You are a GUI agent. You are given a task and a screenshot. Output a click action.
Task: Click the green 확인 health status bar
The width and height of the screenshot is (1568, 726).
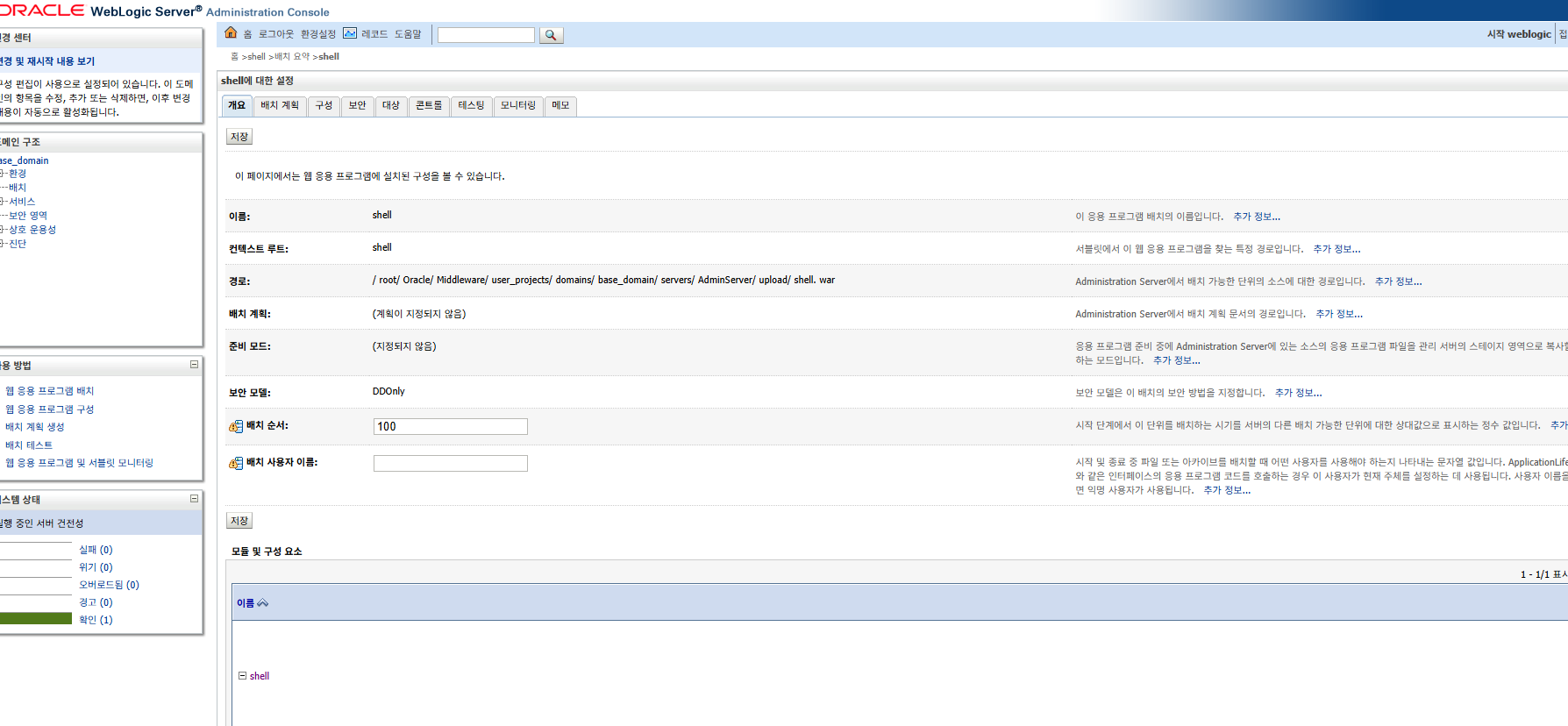pos(36,619)
